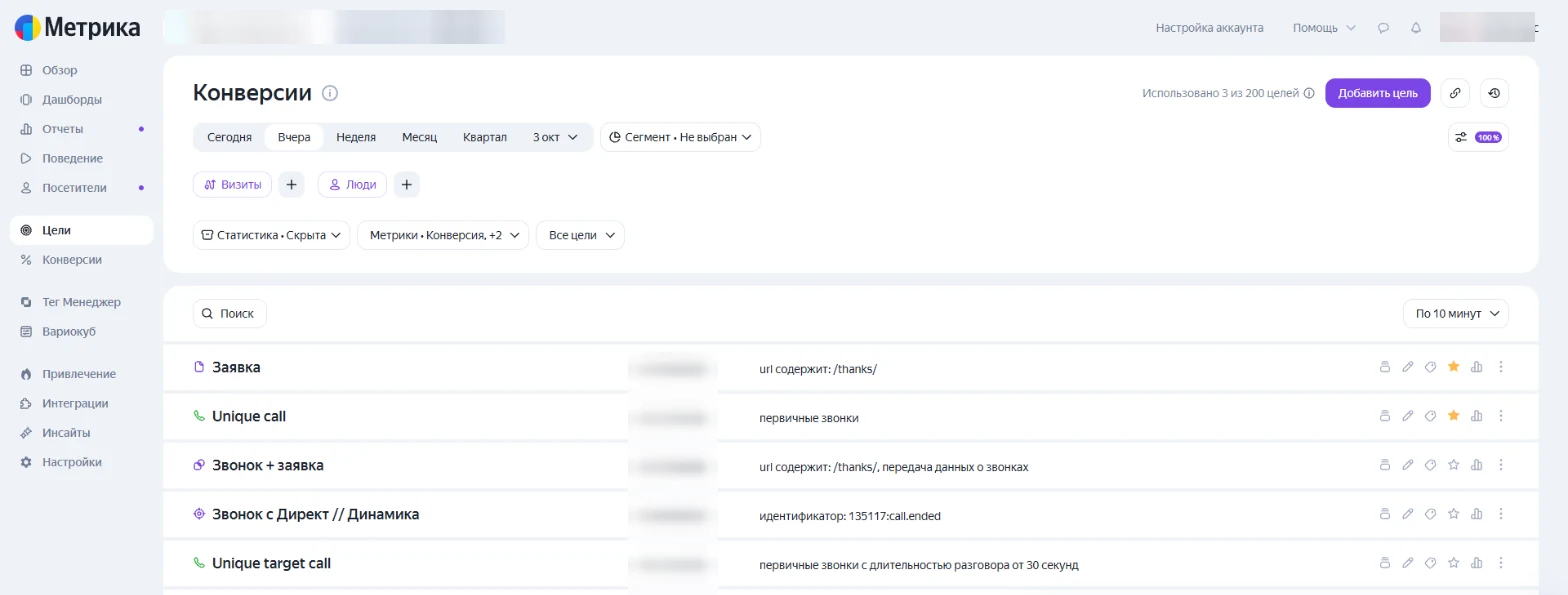Open the Все цели filter dropdown

click(x=580, y=235)
